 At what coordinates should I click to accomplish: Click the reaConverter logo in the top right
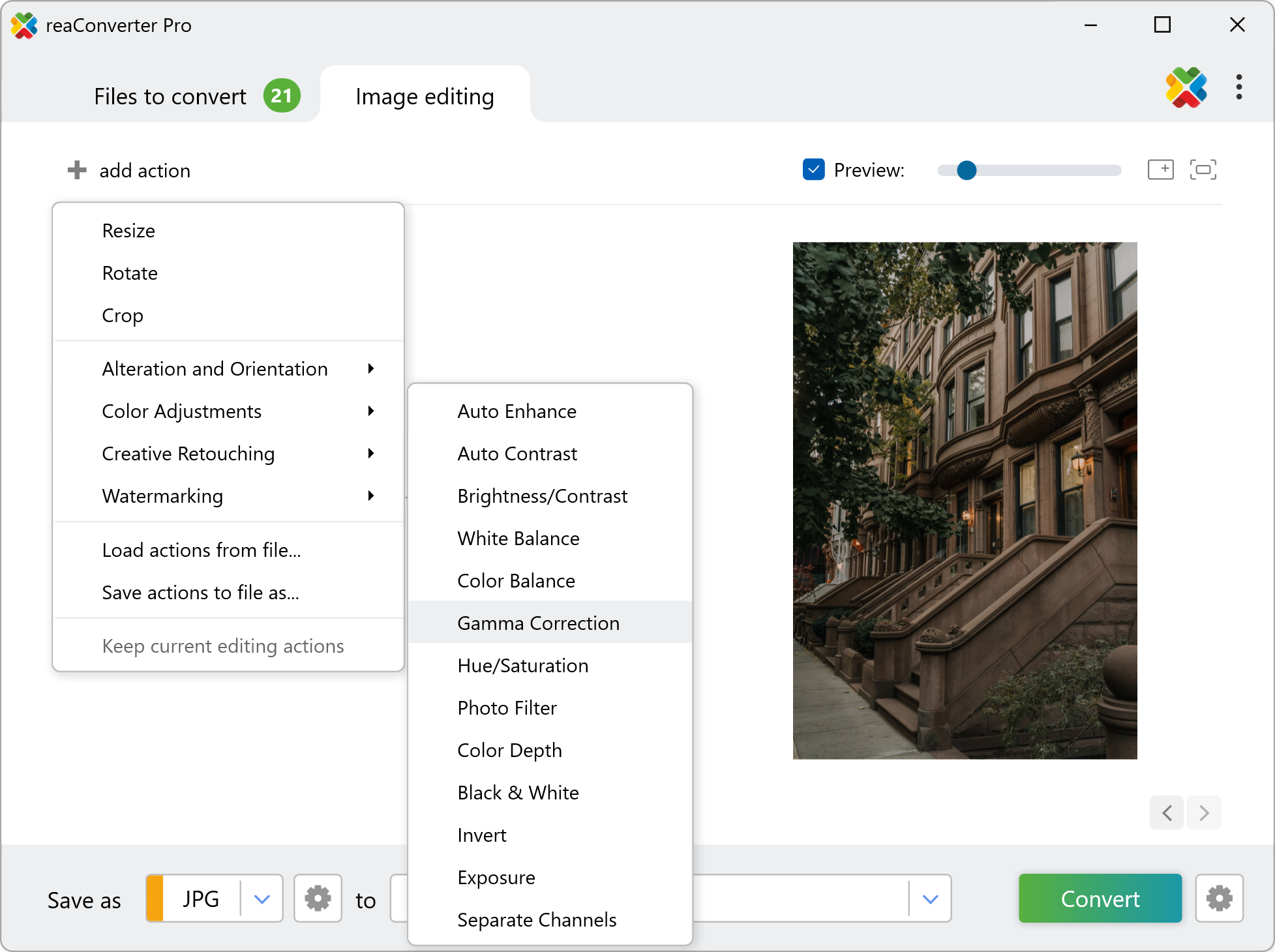click(x=1186, y=87)
